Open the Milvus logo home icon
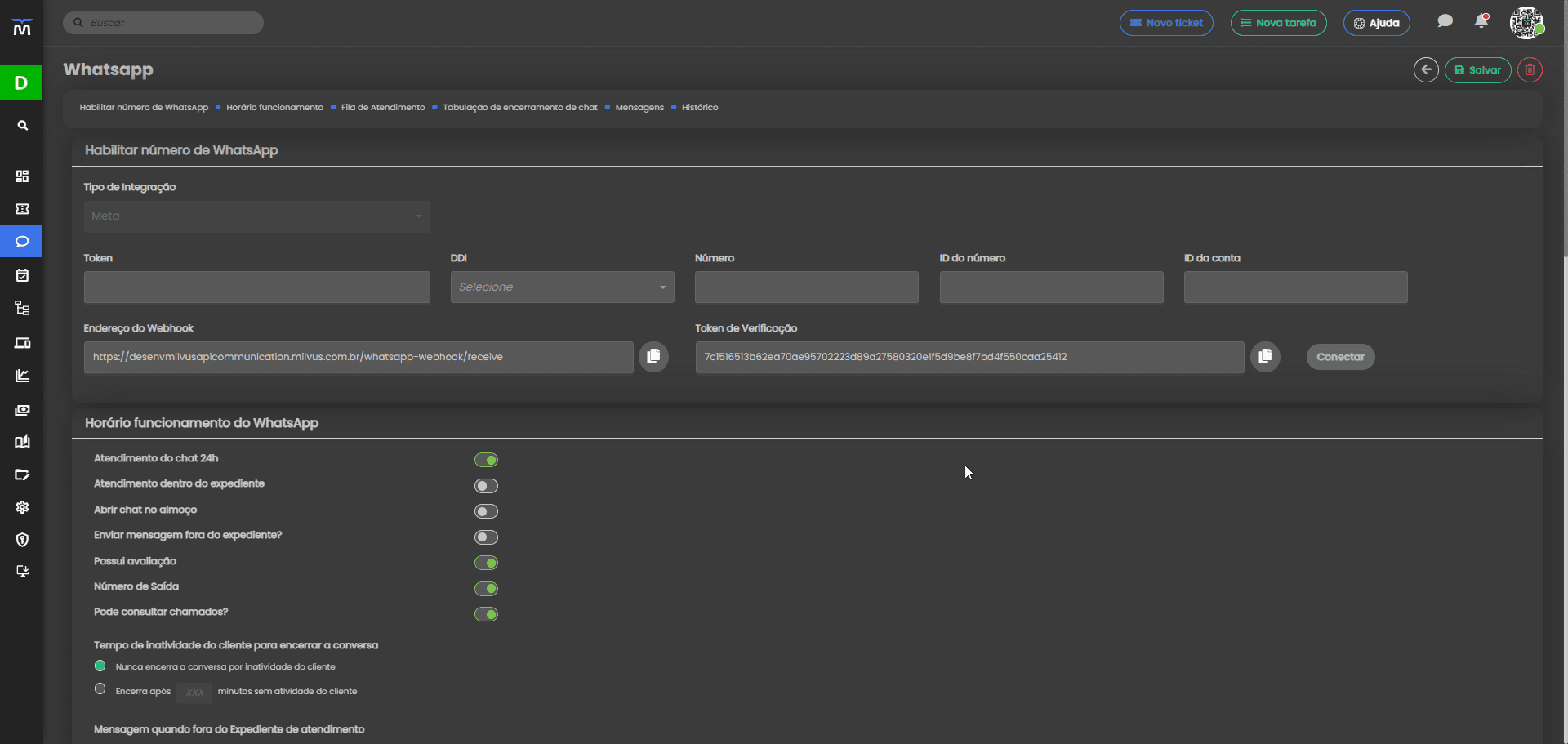Image resolution: width=1568 pixels, height=744 pixels. coord(22,28)
